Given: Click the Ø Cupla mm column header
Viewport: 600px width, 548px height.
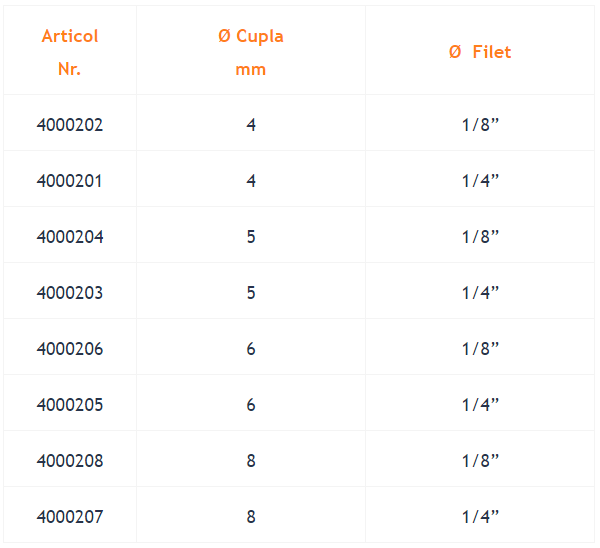Looking at the screenshot, I should pos(251,52).
